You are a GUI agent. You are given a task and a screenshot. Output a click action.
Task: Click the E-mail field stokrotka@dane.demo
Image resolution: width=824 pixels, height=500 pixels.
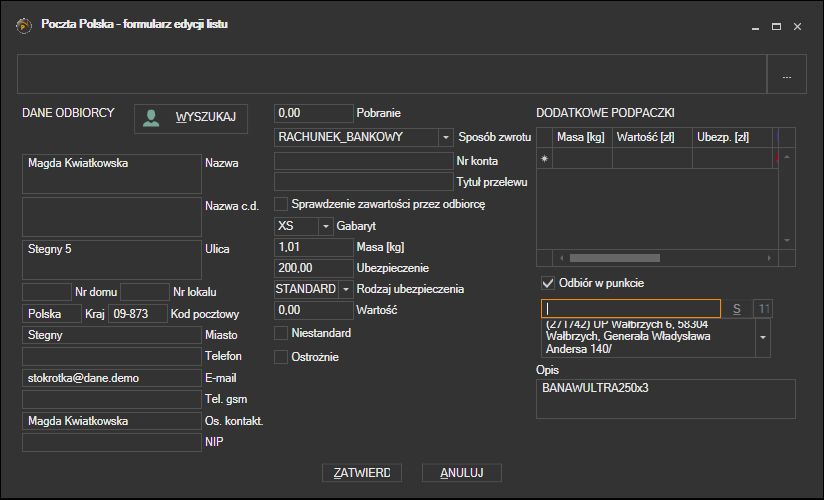(112, 378)
